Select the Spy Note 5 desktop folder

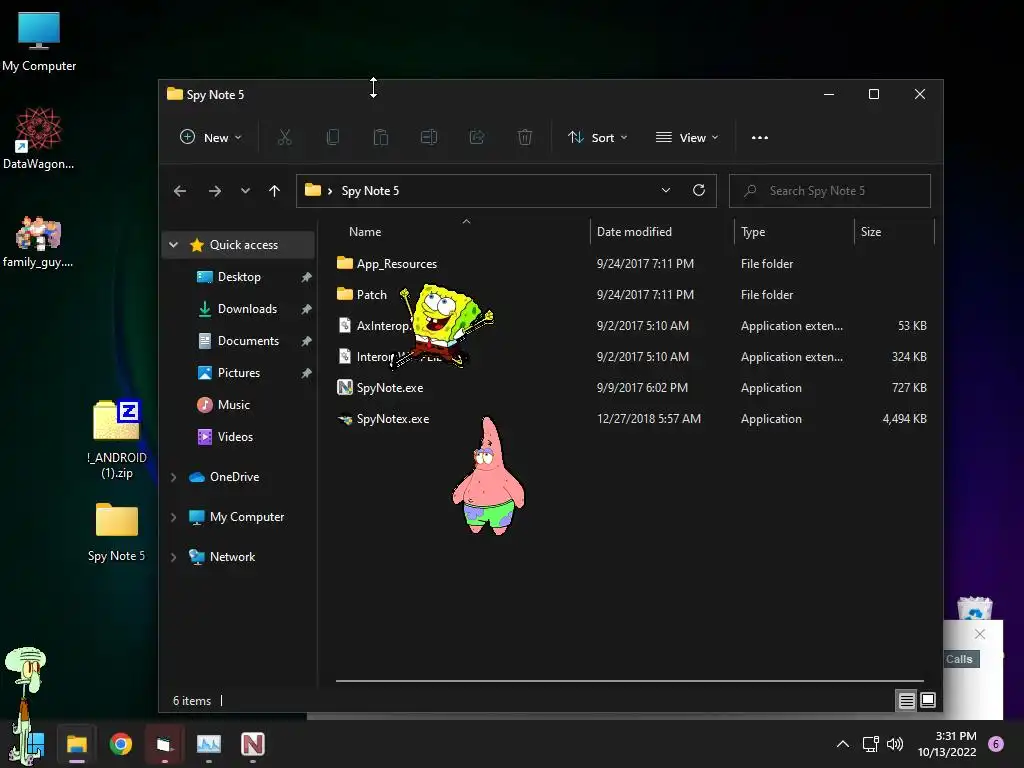point(116,532)
